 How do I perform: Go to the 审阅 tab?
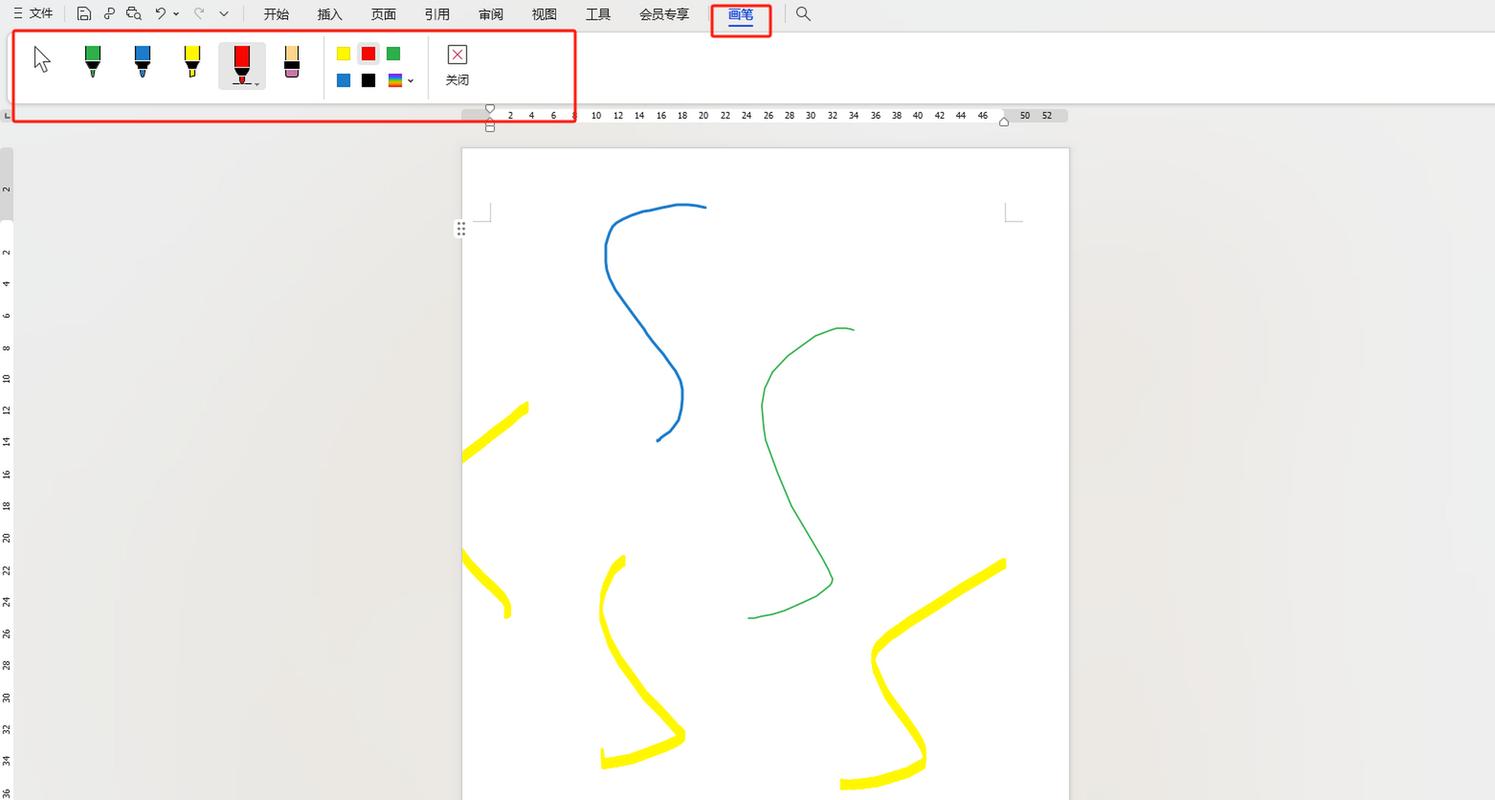point(491,14)
